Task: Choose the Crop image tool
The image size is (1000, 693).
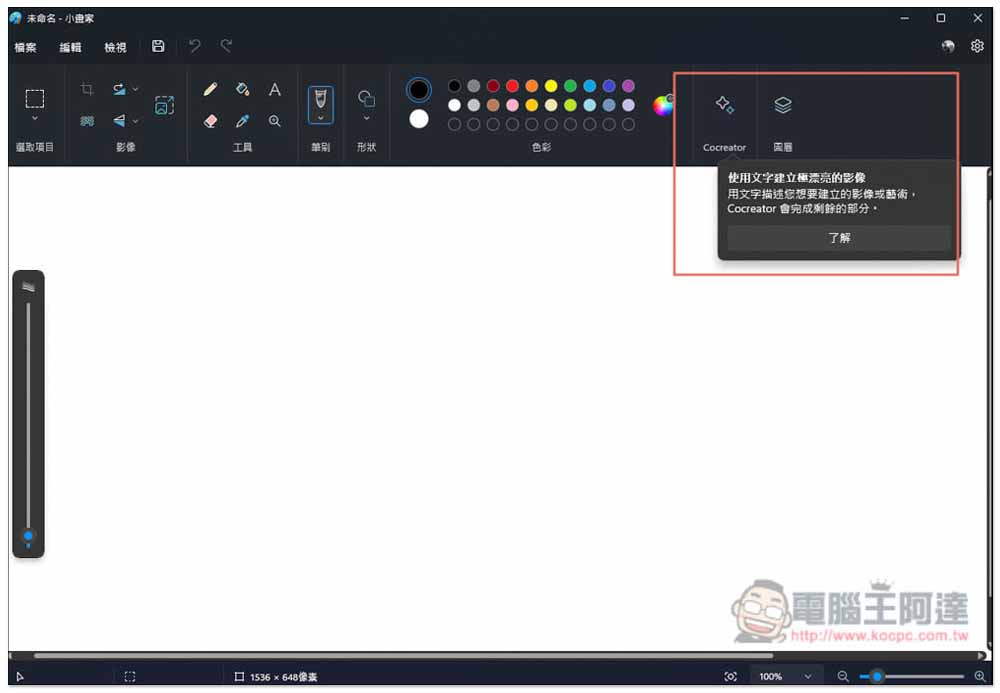Action: pos(87,89)
